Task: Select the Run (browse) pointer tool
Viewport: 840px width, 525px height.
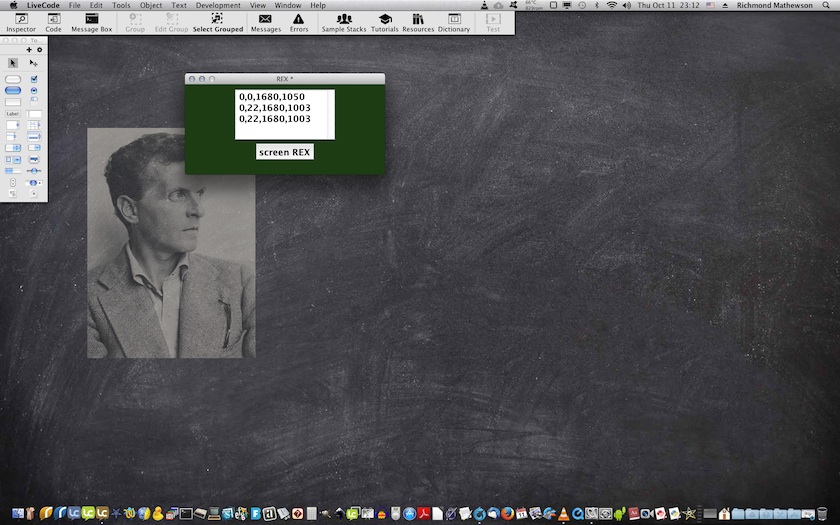Action: [13, 63]
